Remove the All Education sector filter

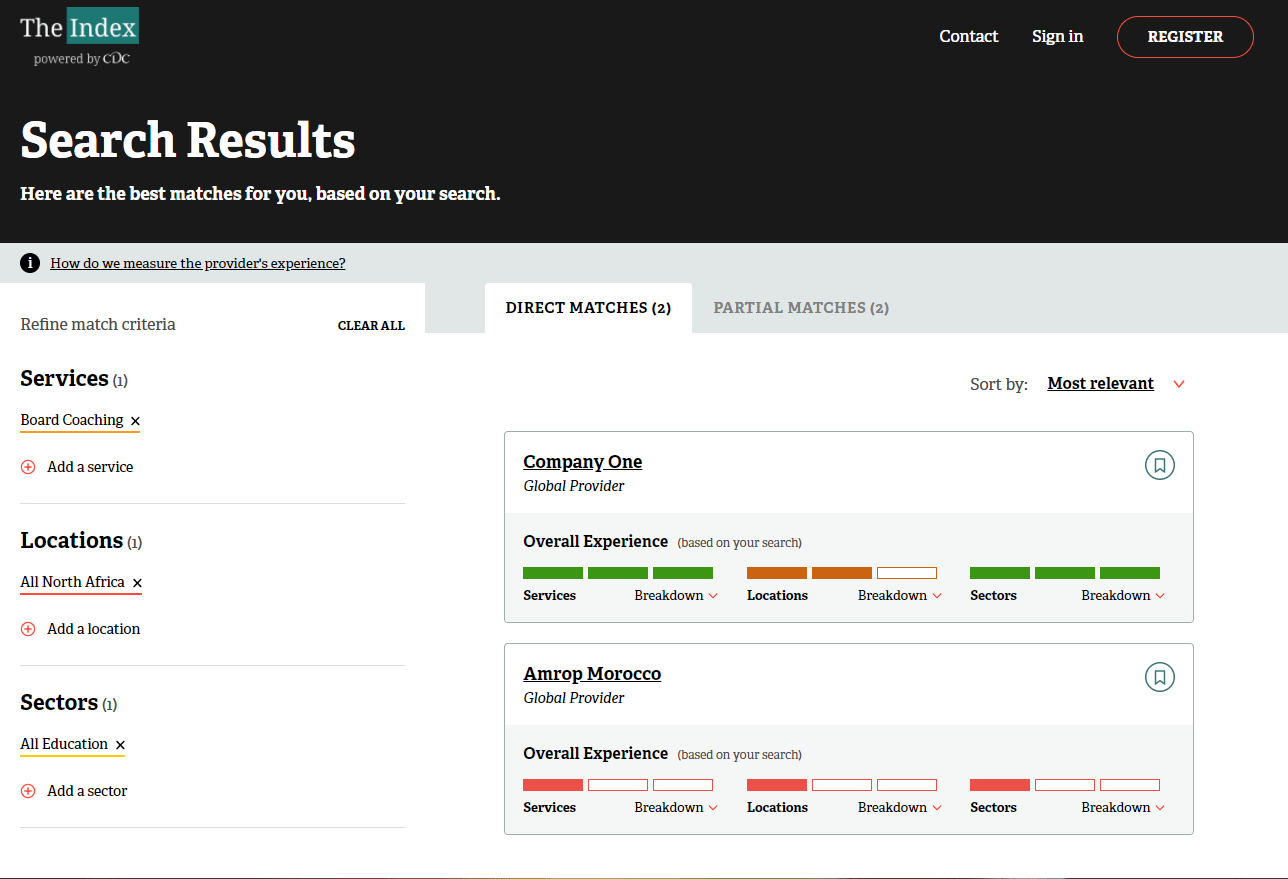point(120,745)
